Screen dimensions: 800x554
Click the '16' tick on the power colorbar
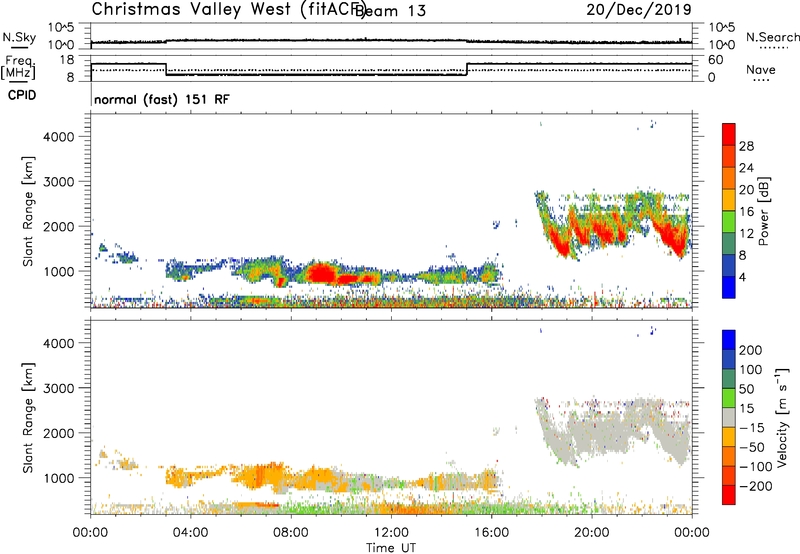pos(746,212)
